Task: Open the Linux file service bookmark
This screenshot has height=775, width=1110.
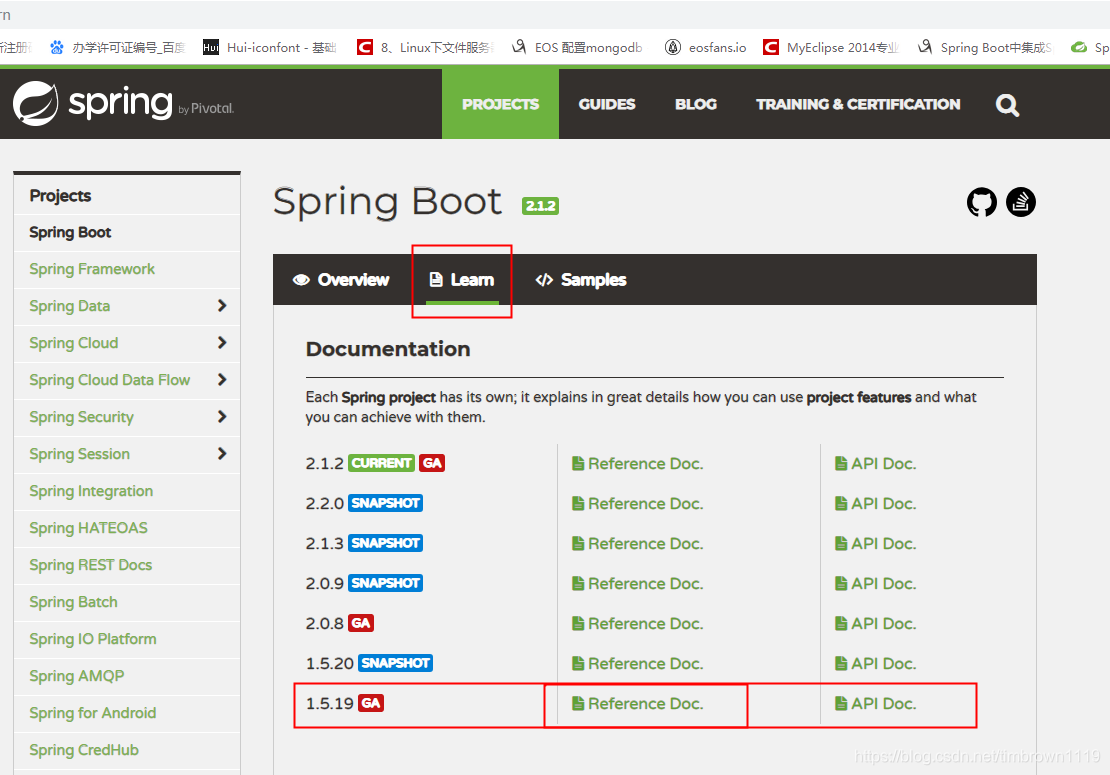Action: coord(425,47)
